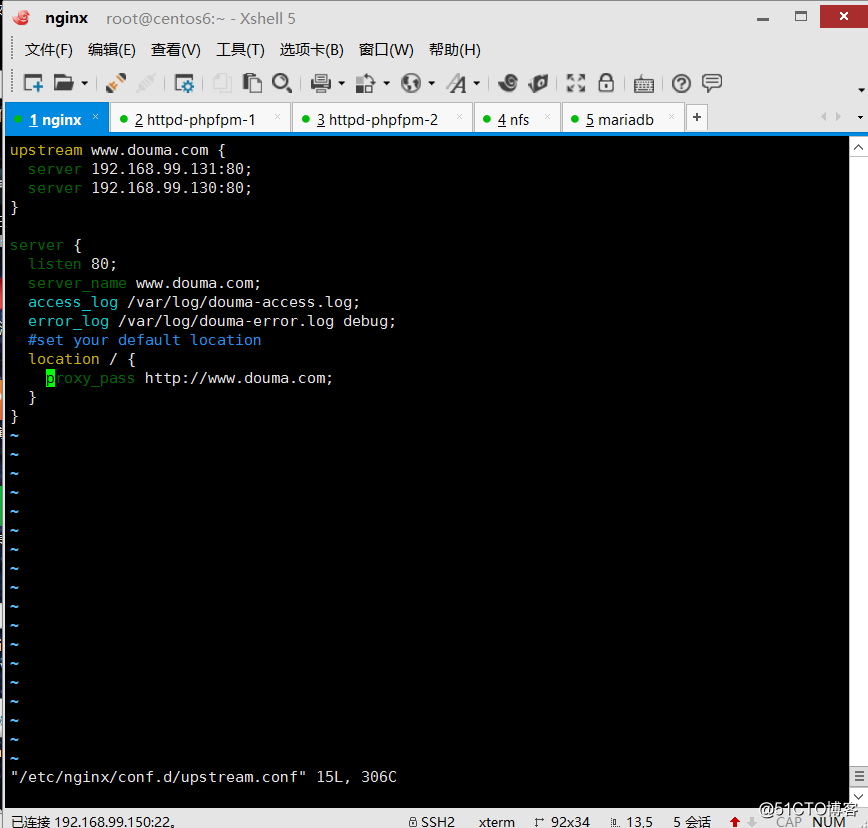
Task: Click the file transfer icon
Action: point(365,84)
